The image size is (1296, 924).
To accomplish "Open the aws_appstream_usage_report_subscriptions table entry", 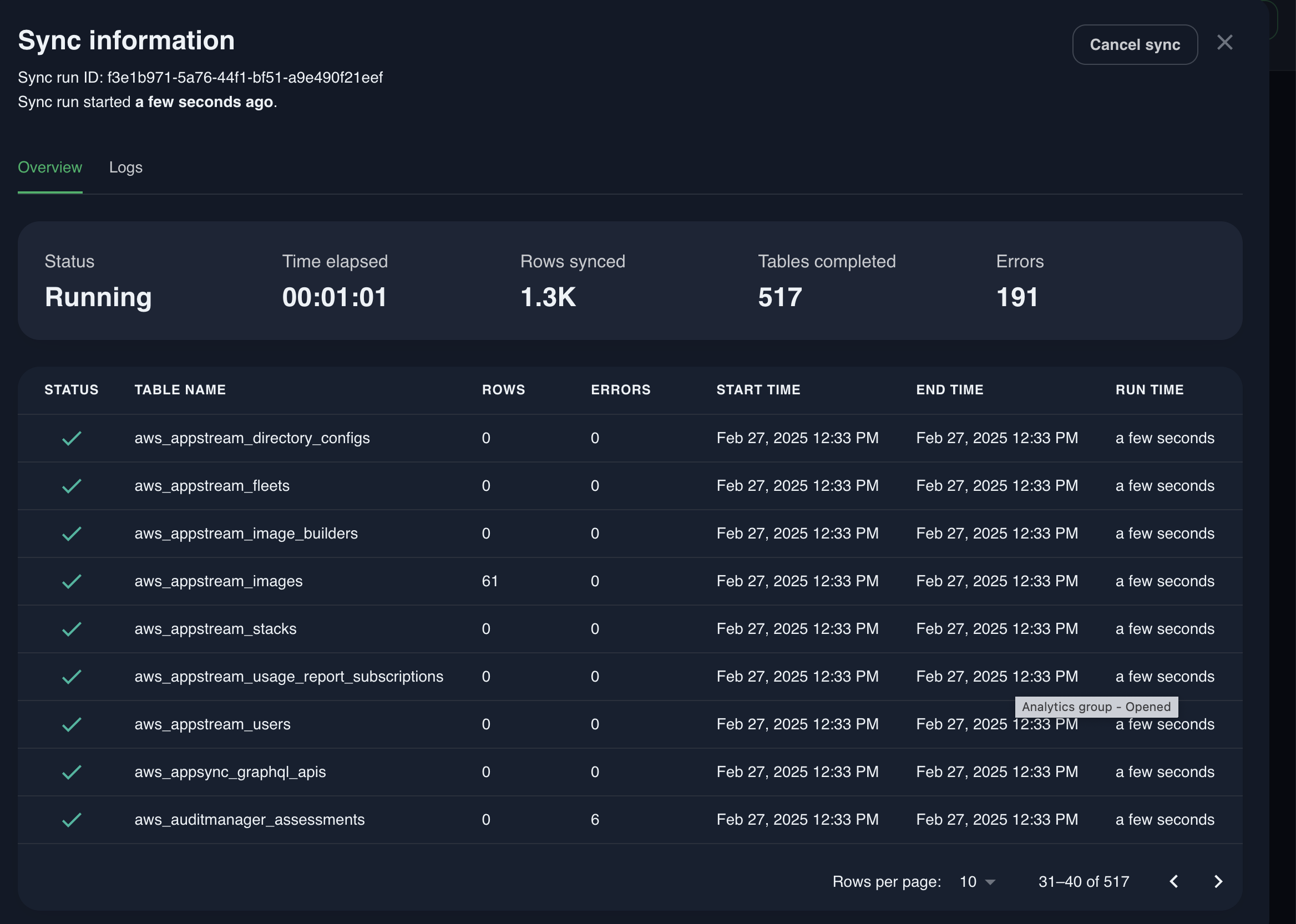I will pyautogui.click(x=288, y=677).
